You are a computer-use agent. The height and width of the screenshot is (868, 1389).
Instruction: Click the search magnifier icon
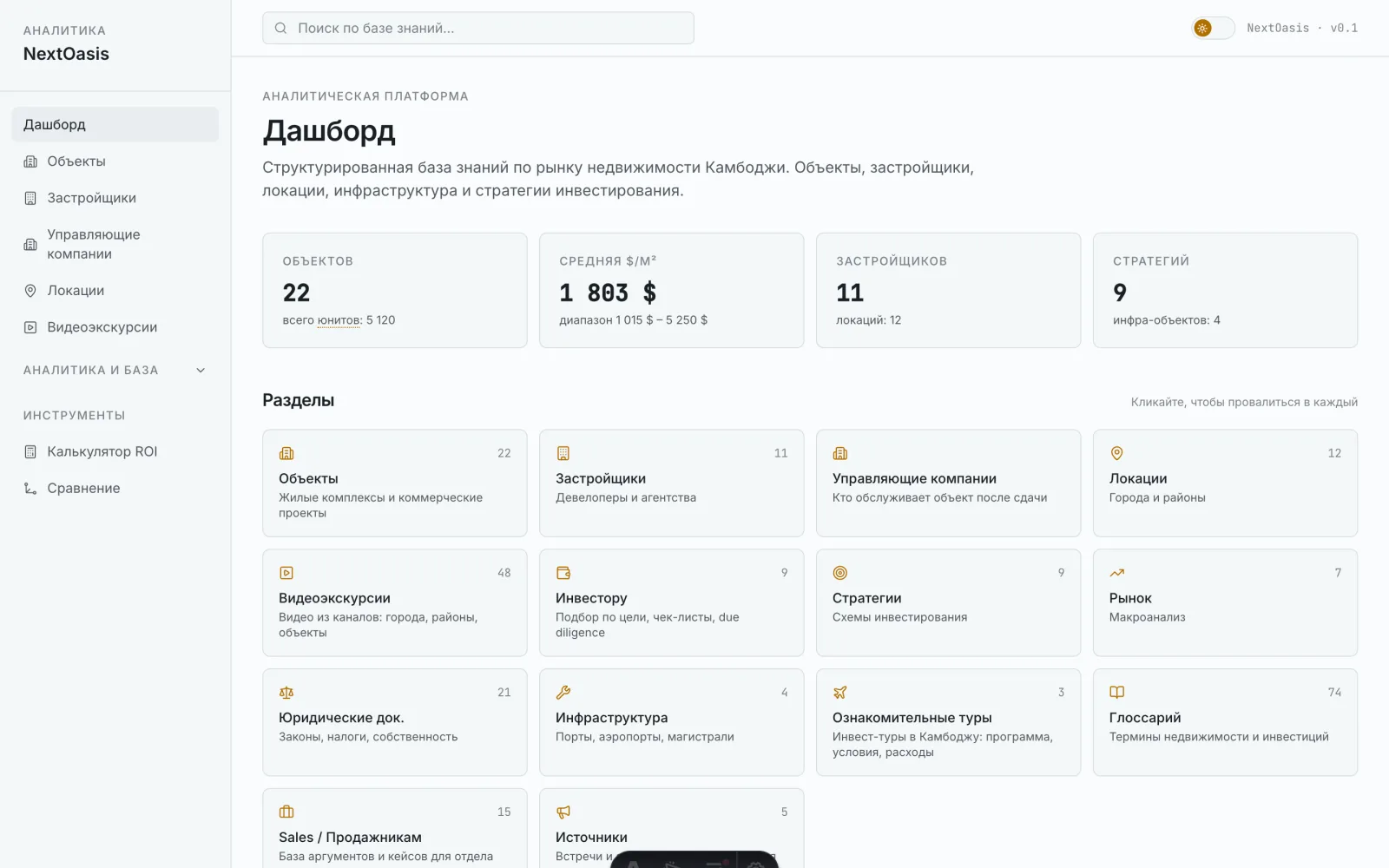pos(280,28)
